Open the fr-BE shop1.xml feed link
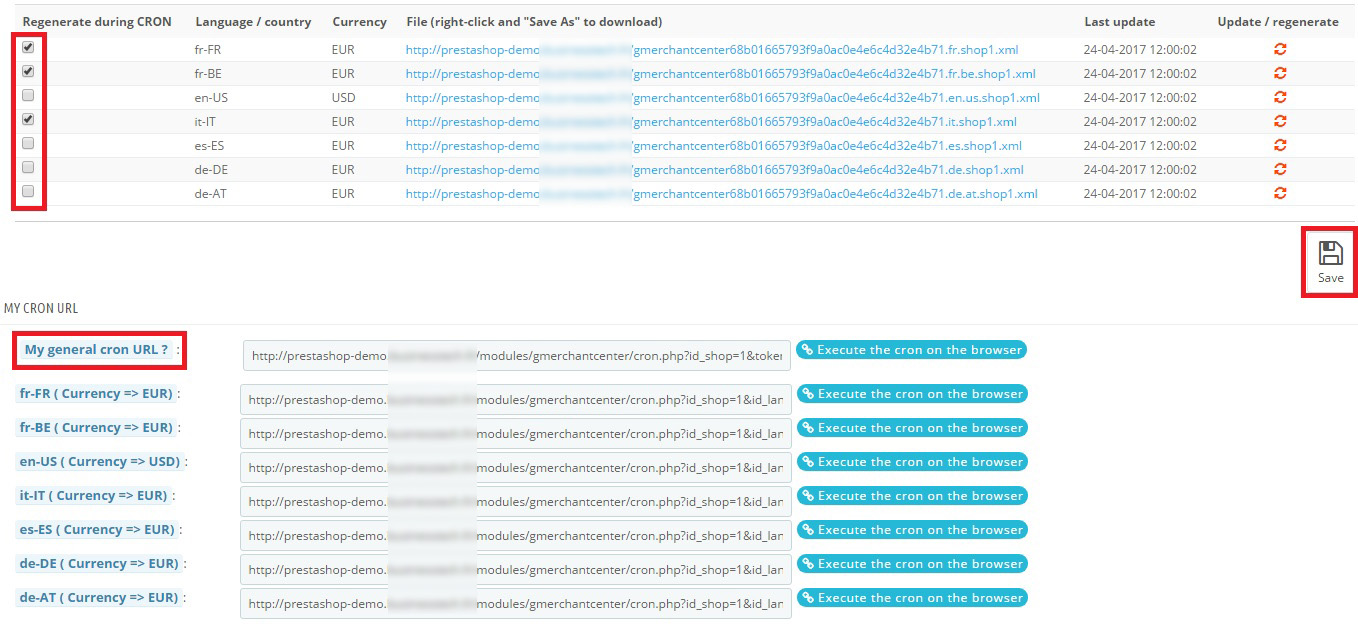Screen dimensions: 1358x625 (x=719, y=72)
